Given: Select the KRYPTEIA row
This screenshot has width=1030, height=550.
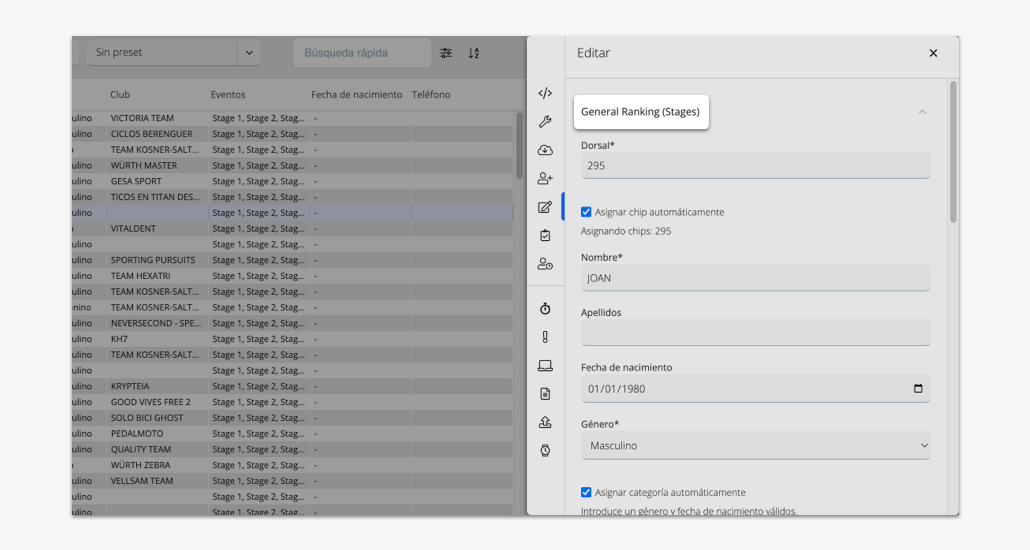Looking at the screenshot, I should tap(292, 386).
